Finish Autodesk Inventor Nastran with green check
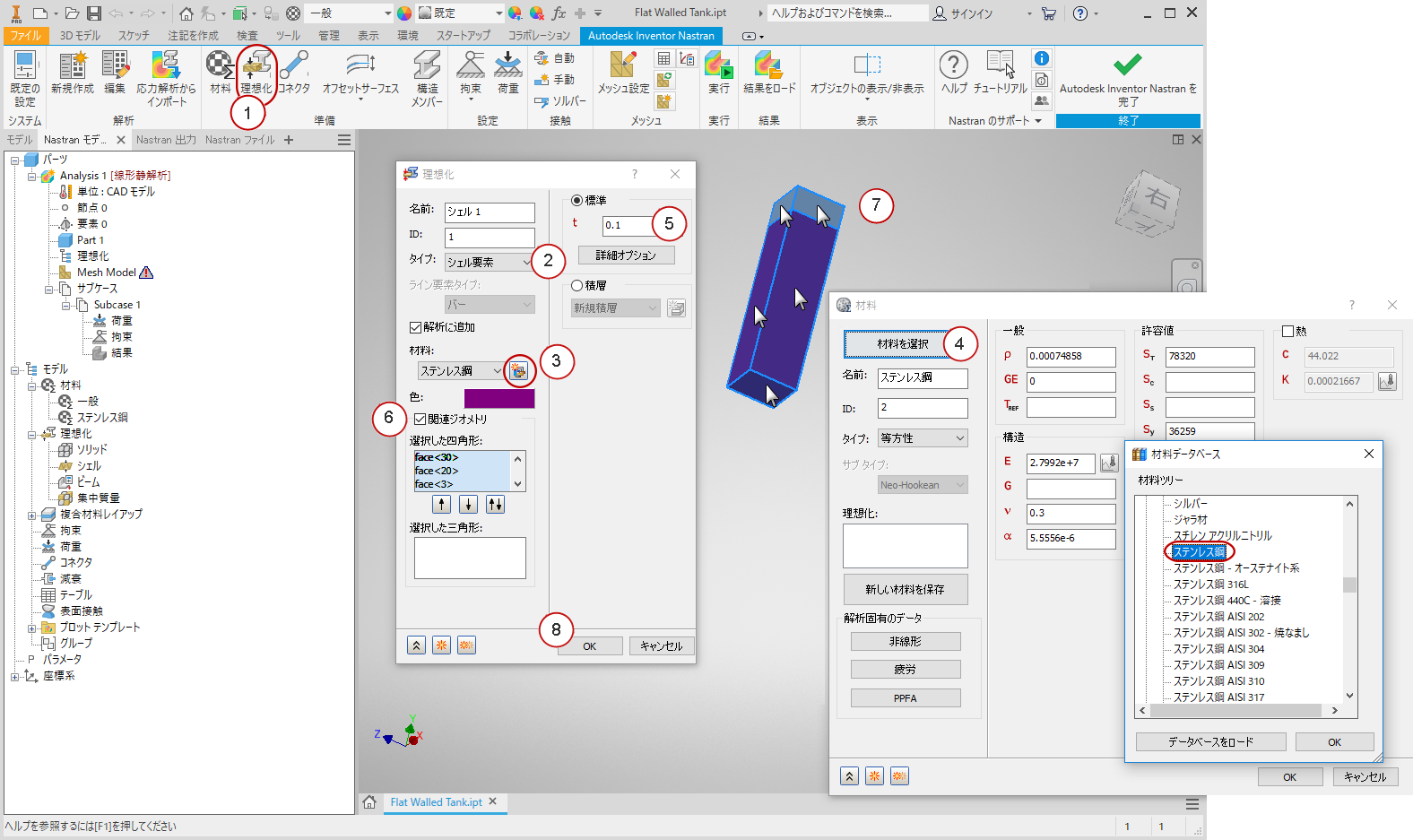 1128,78
